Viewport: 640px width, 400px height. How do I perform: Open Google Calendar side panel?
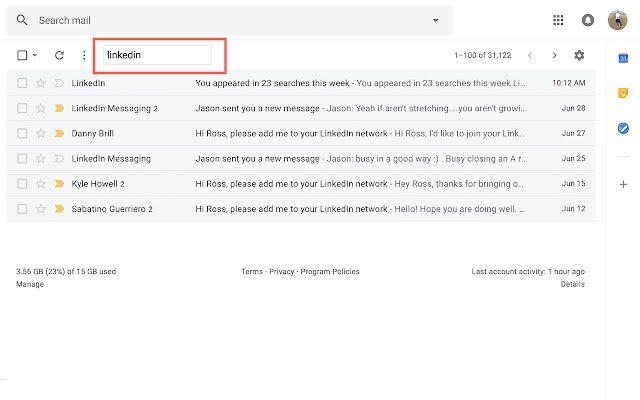[623, 58]
